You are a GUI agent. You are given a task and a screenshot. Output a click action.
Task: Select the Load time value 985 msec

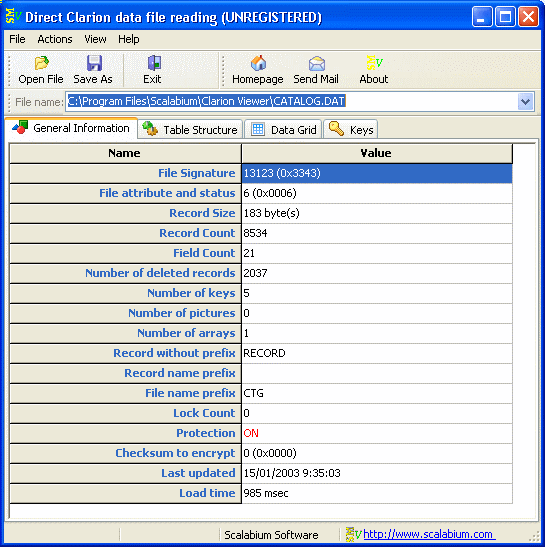point(377,493)
